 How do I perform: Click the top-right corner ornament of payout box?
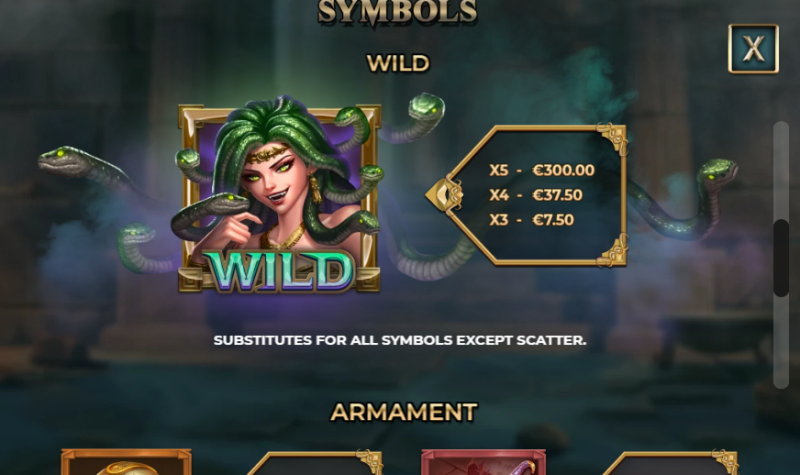pos(612,138)
